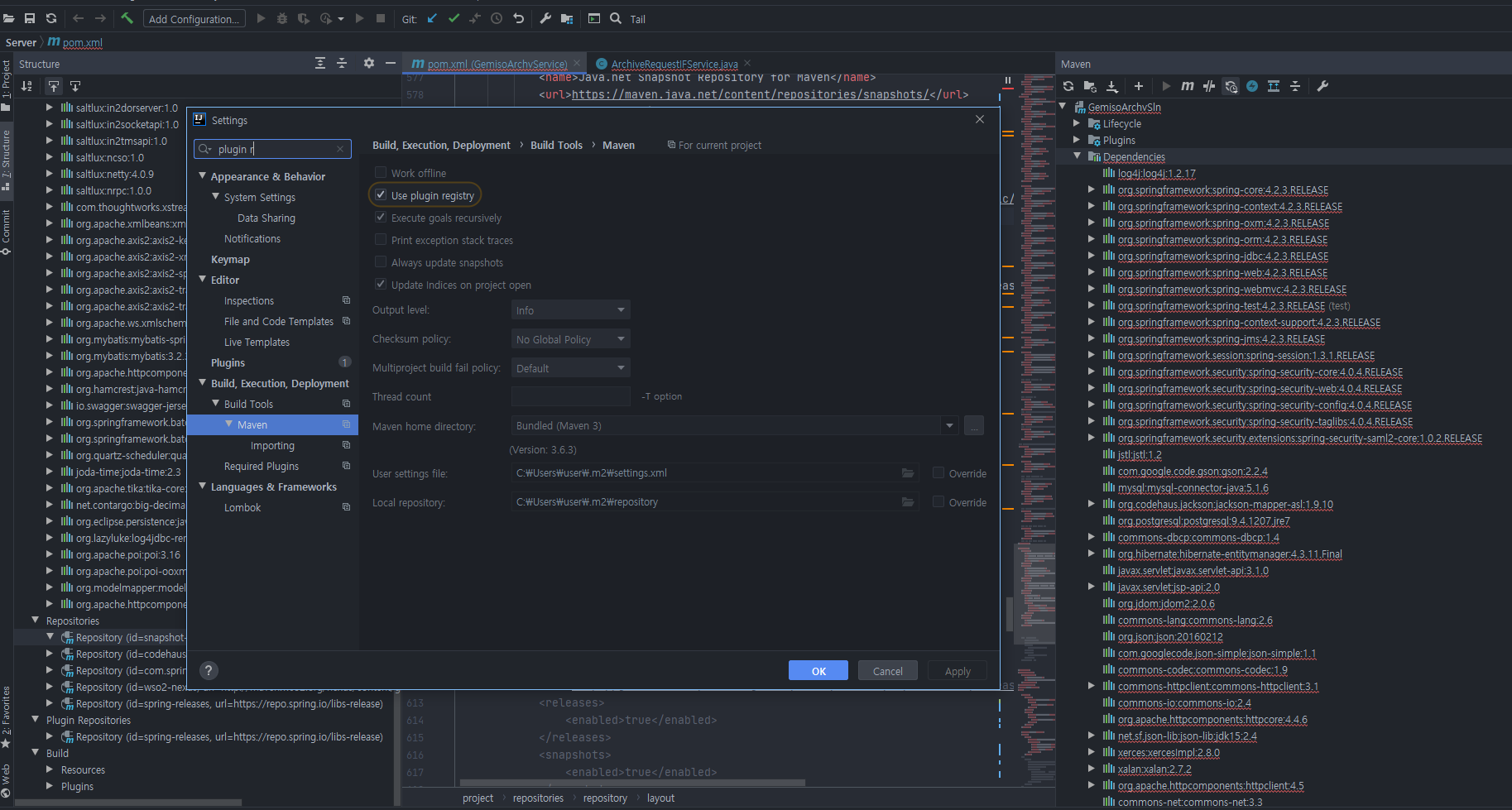
Task: Check Override for Local repository
Action: [x=938, y=502]
